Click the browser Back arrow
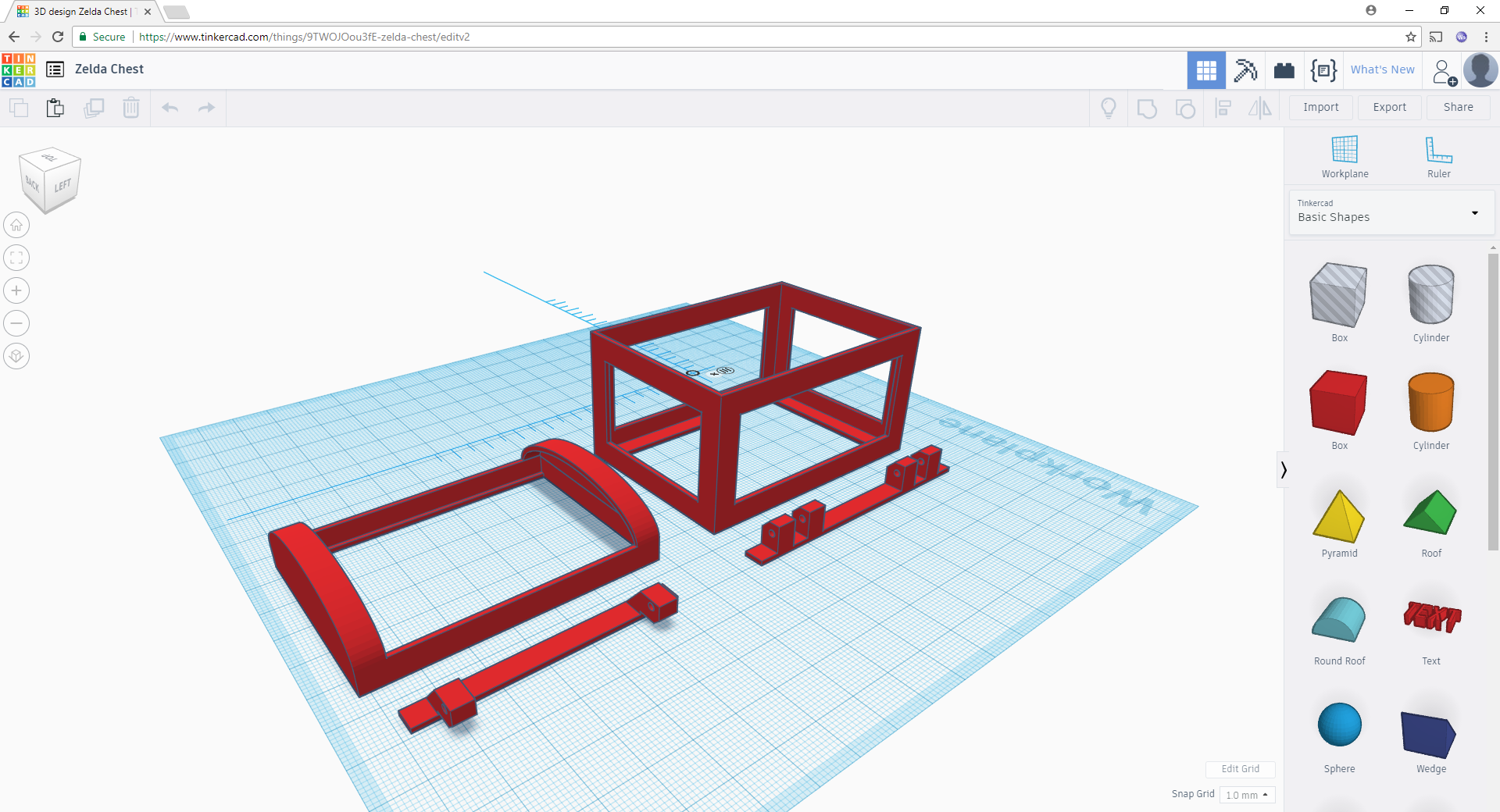 click(x=14, y=37)
